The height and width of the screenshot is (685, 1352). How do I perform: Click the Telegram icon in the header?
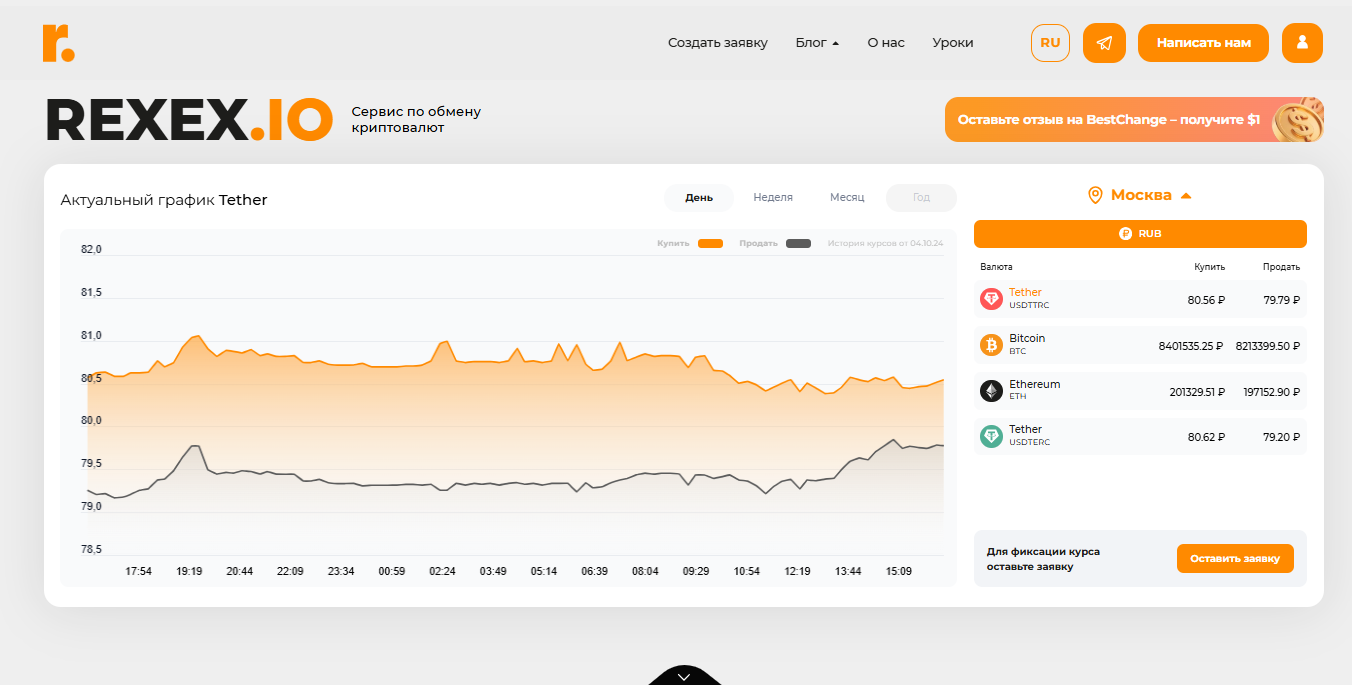point(1104,42)
